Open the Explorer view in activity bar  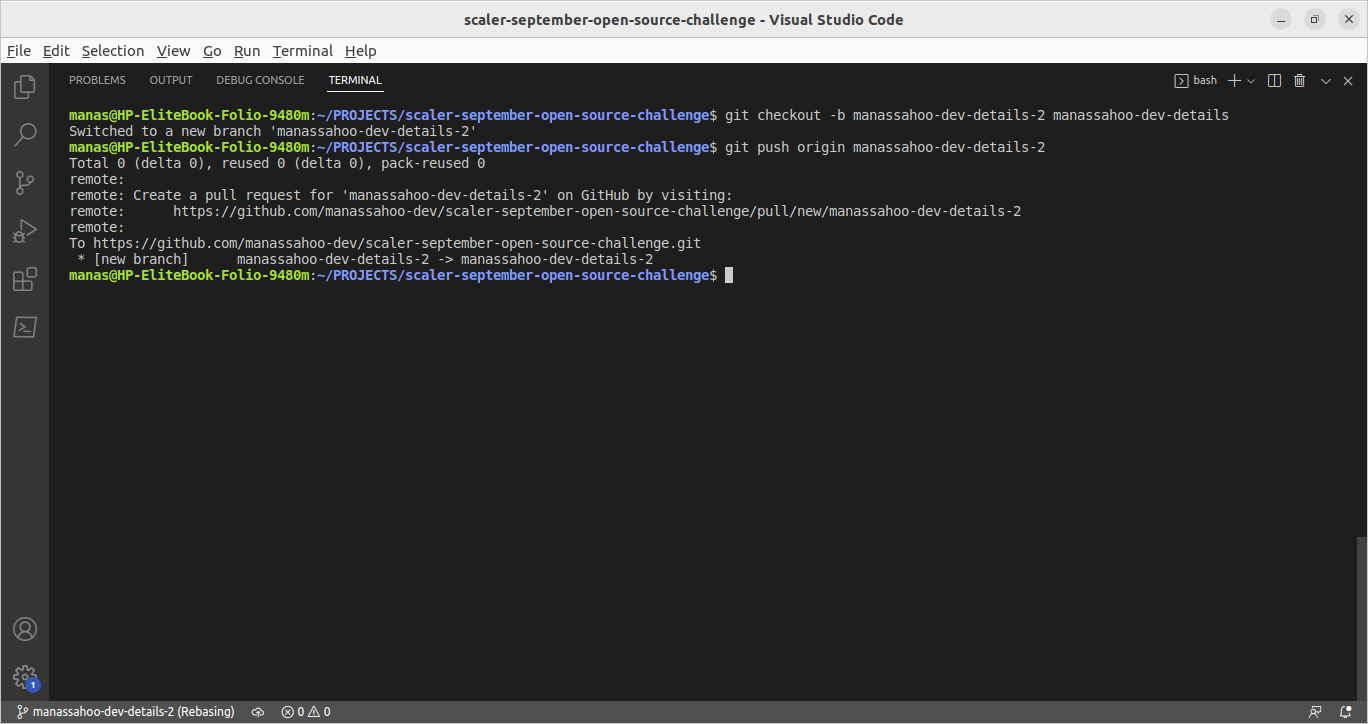[x=25, y=87]
